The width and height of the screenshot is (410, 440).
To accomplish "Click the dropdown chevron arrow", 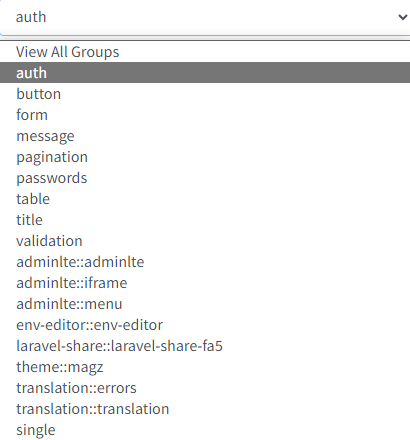I will click(x=403, y=17).
